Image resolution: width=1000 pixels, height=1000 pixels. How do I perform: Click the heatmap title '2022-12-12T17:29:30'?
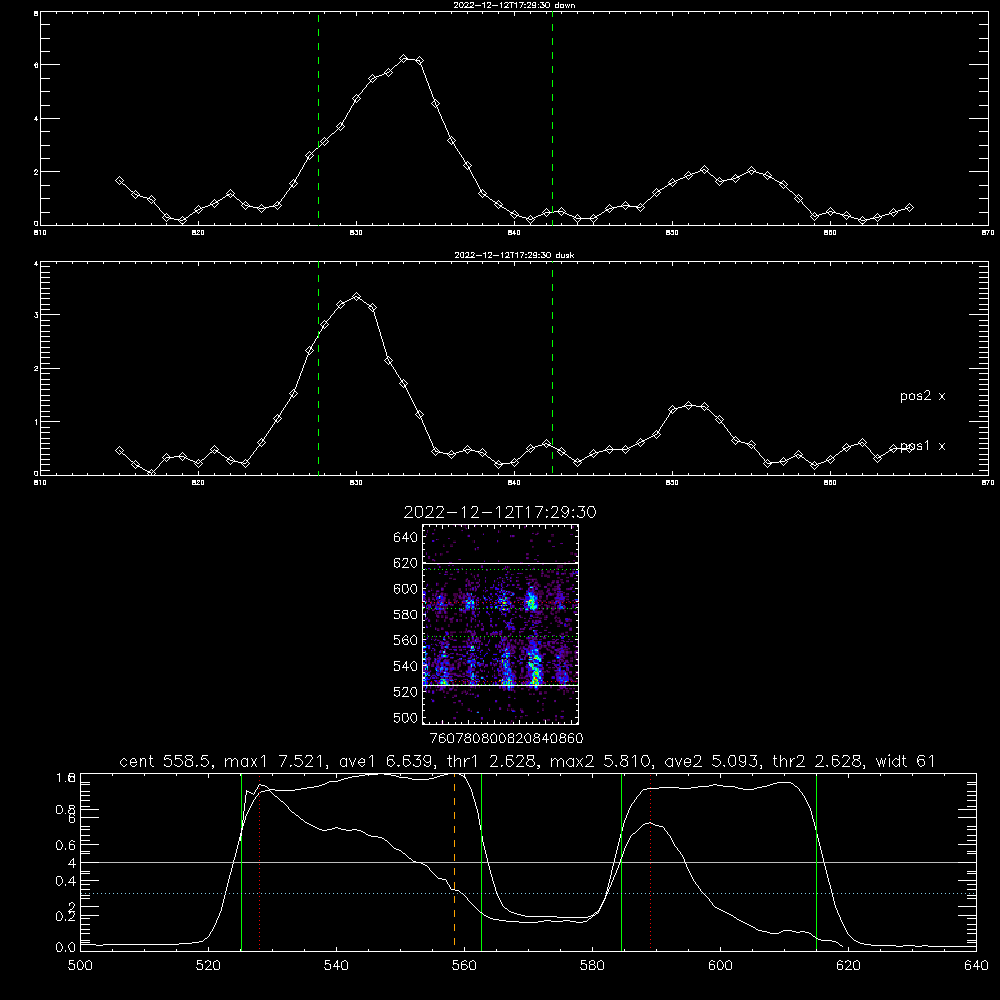(500, 512)
